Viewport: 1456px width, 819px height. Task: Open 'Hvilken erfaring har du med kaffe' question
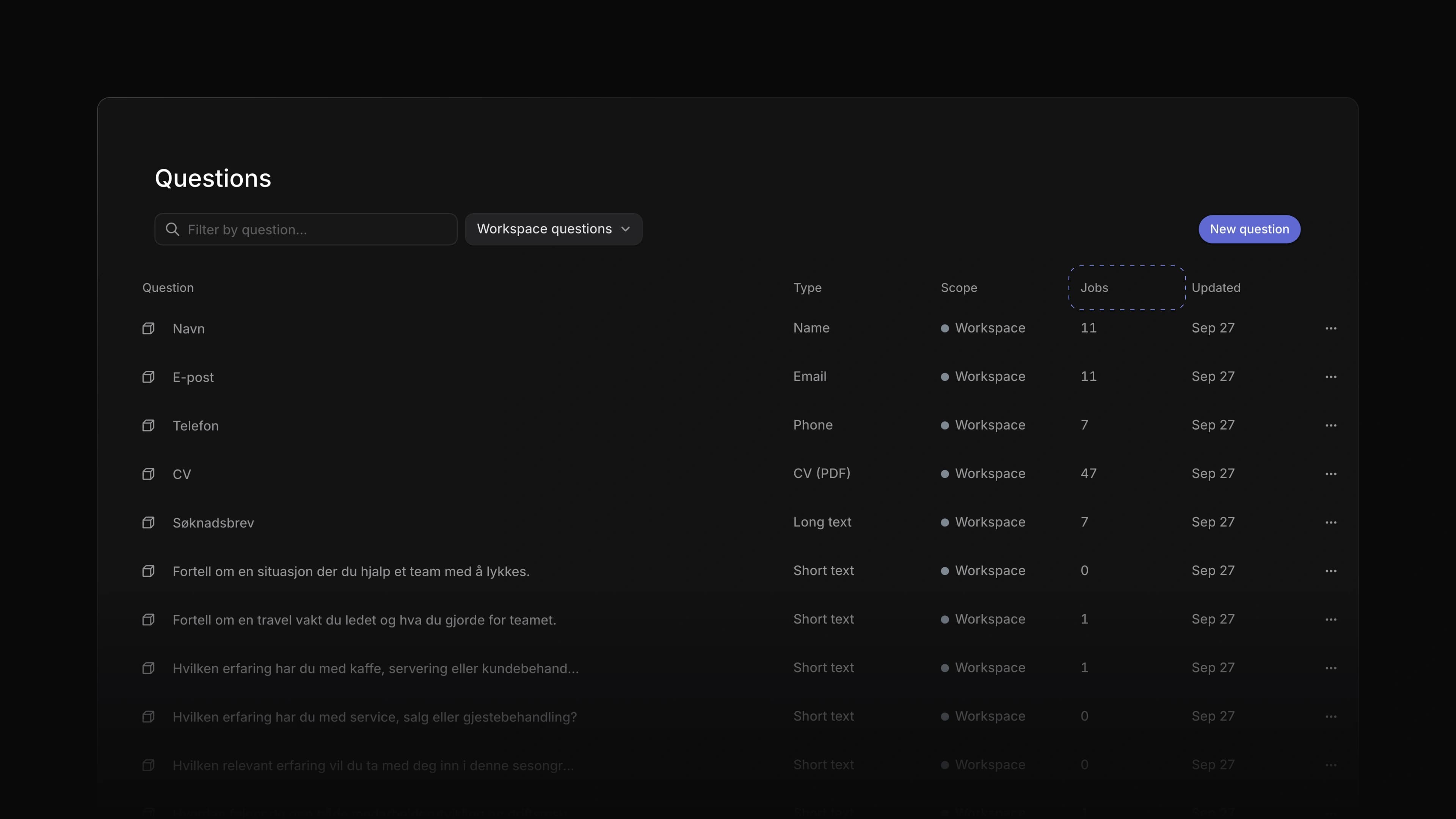click(x=376, y=669)
